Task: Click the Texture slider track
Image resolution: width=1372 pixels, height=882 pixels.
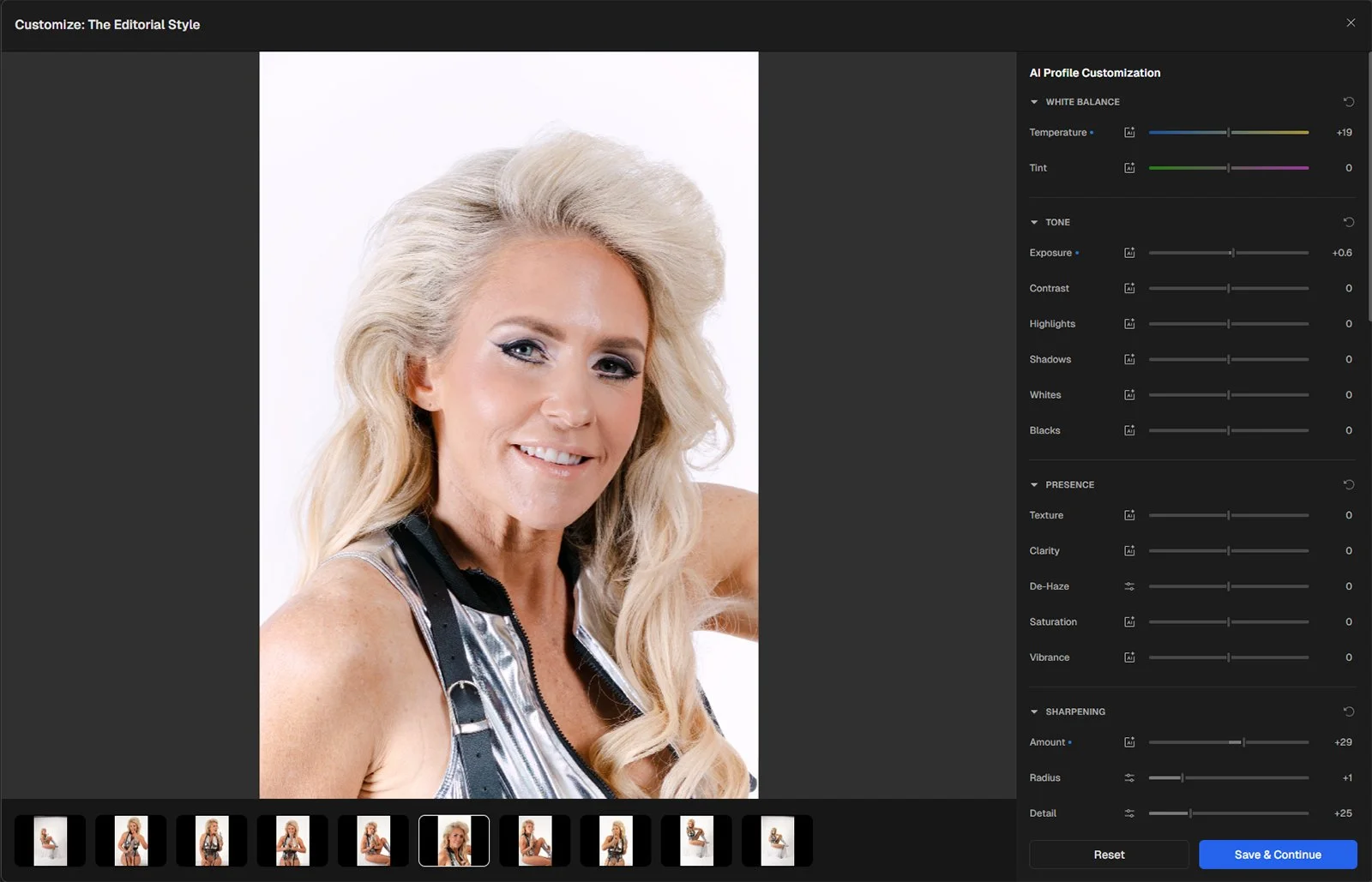Action: [x=1229, y=516]
